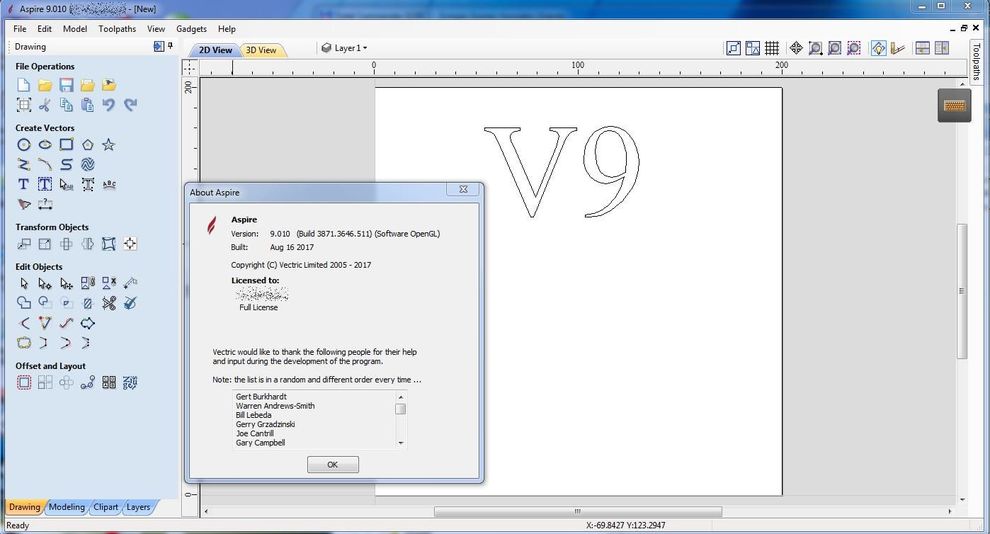
Task: Select the Draw Bezier Curve tool
Action: point(66,165)
